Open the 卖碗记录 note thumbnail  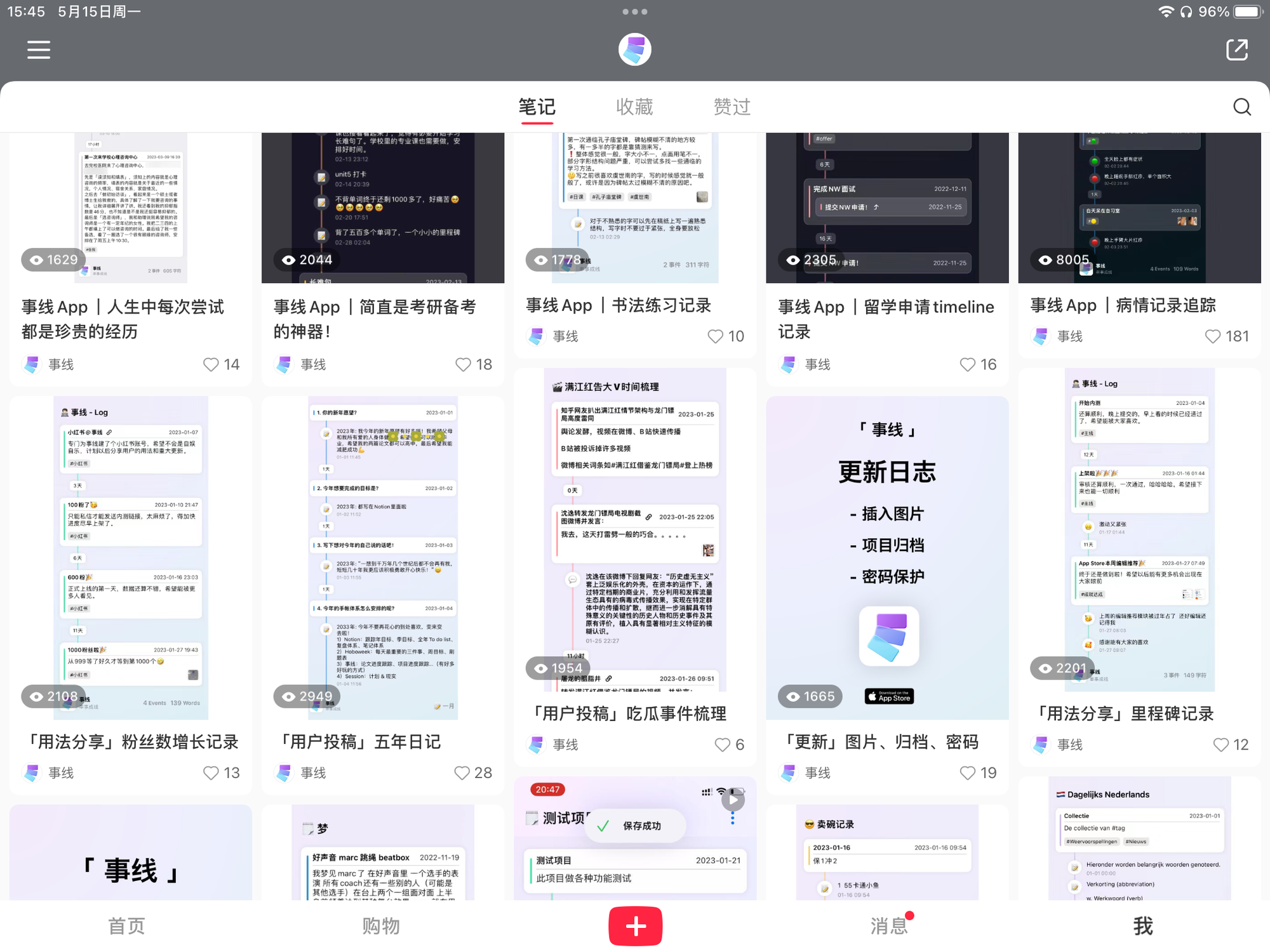887,852
